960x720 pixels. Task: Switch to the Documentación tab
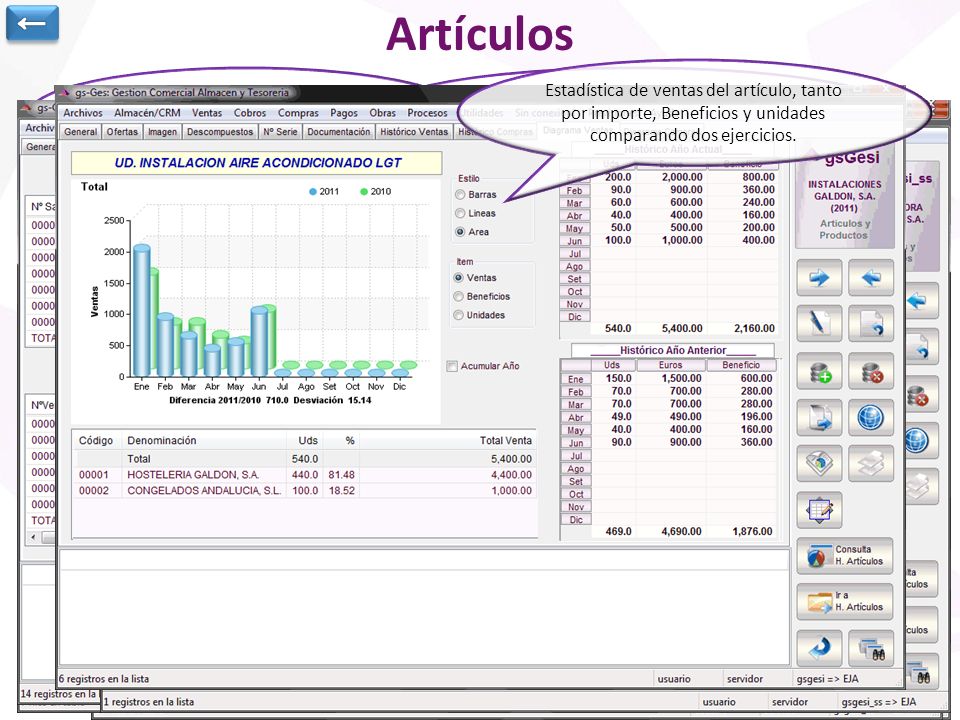pos(339,132)
